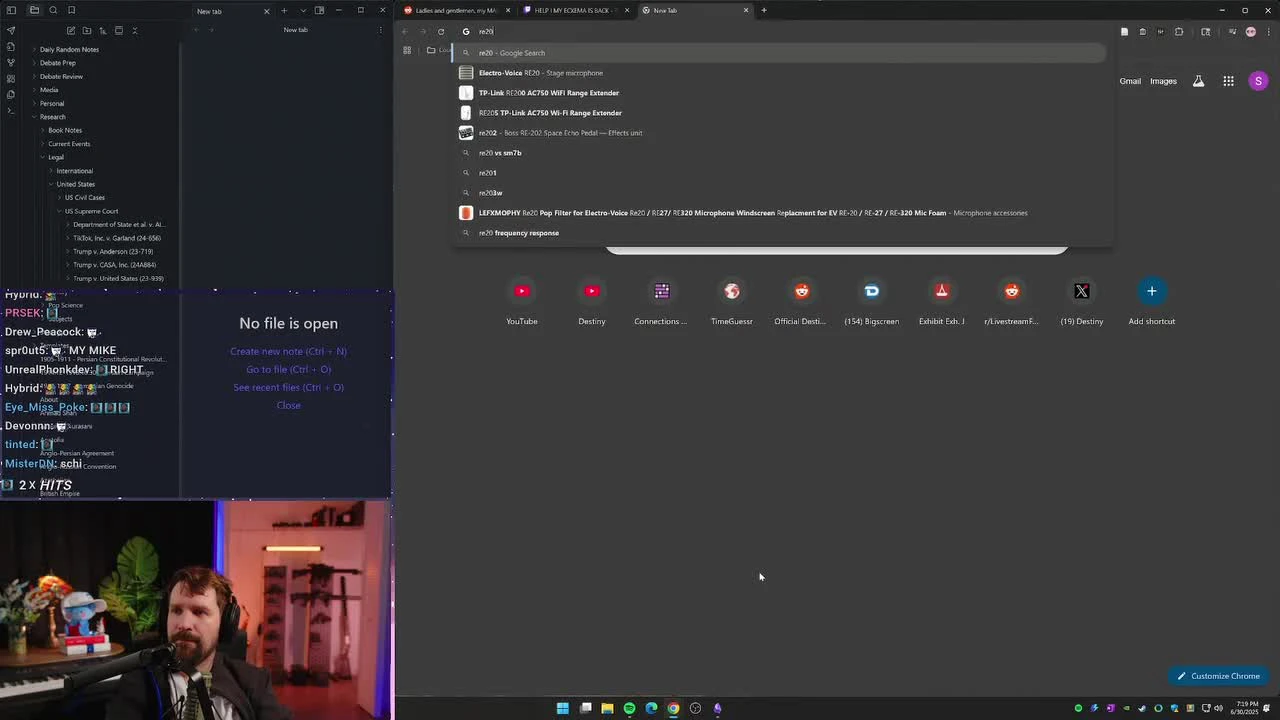Open Gmail link

pos(1130,81)
